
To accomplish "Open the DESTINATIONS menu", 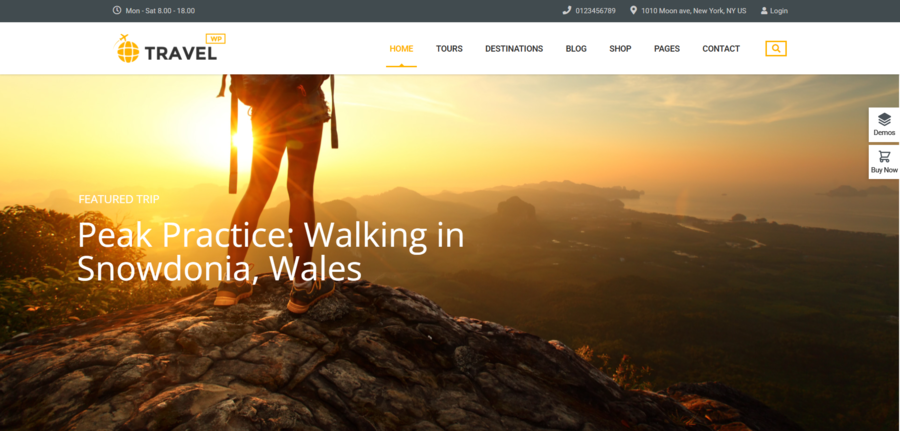I will point(514,49).
